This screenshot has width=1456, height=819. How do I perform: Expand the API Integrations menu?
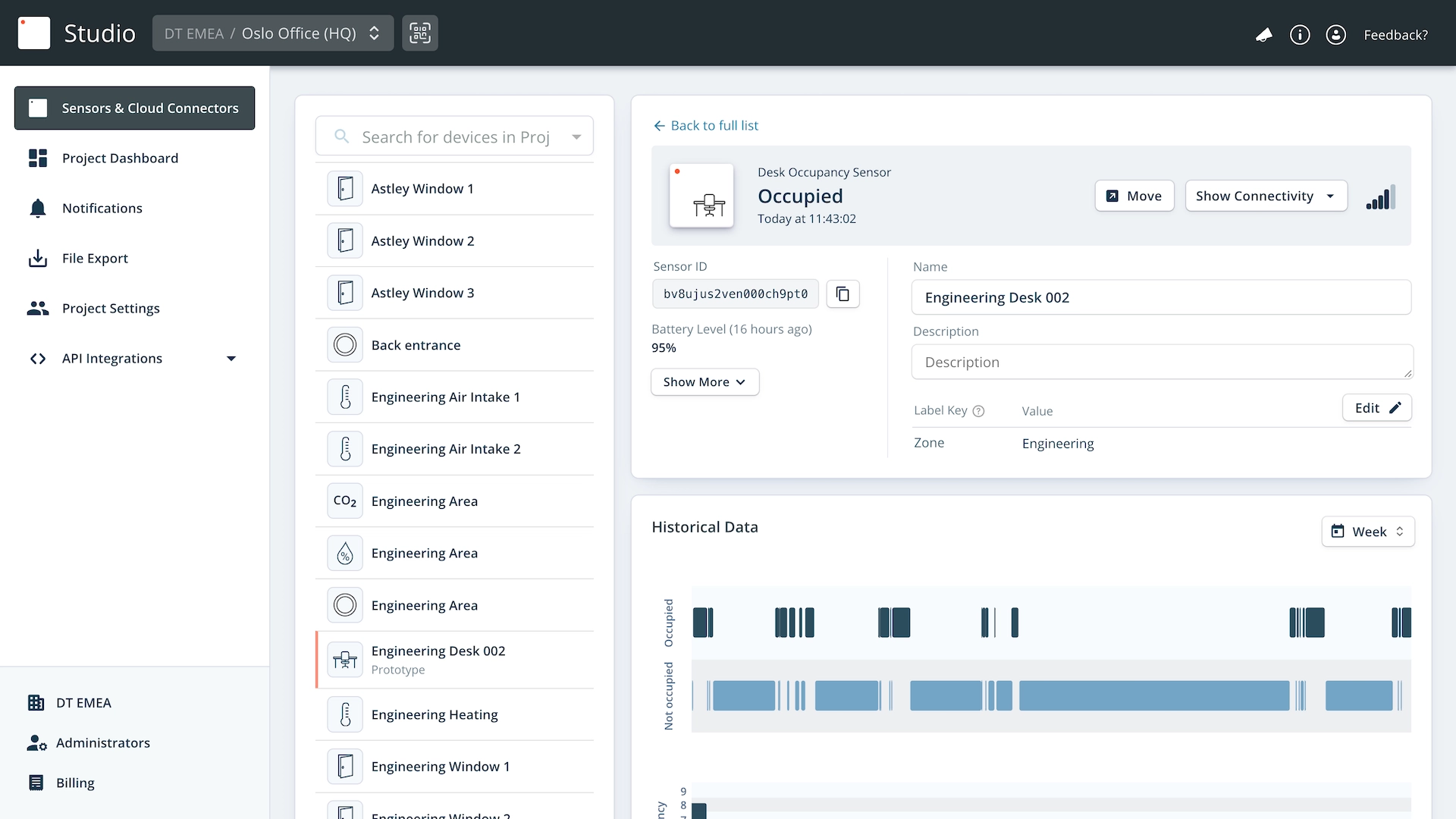231,359
